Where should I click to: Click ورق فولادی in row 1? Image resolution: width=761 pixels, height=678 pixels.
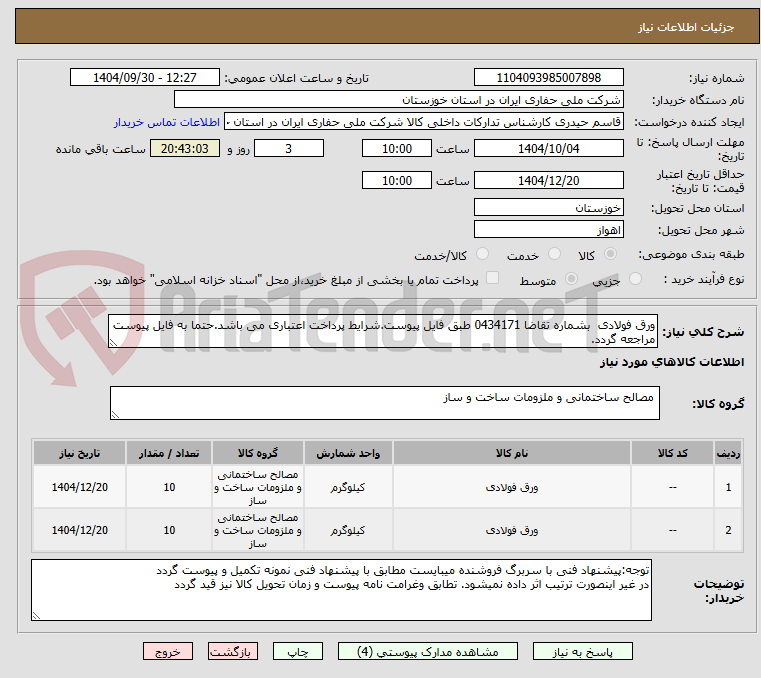512,487
